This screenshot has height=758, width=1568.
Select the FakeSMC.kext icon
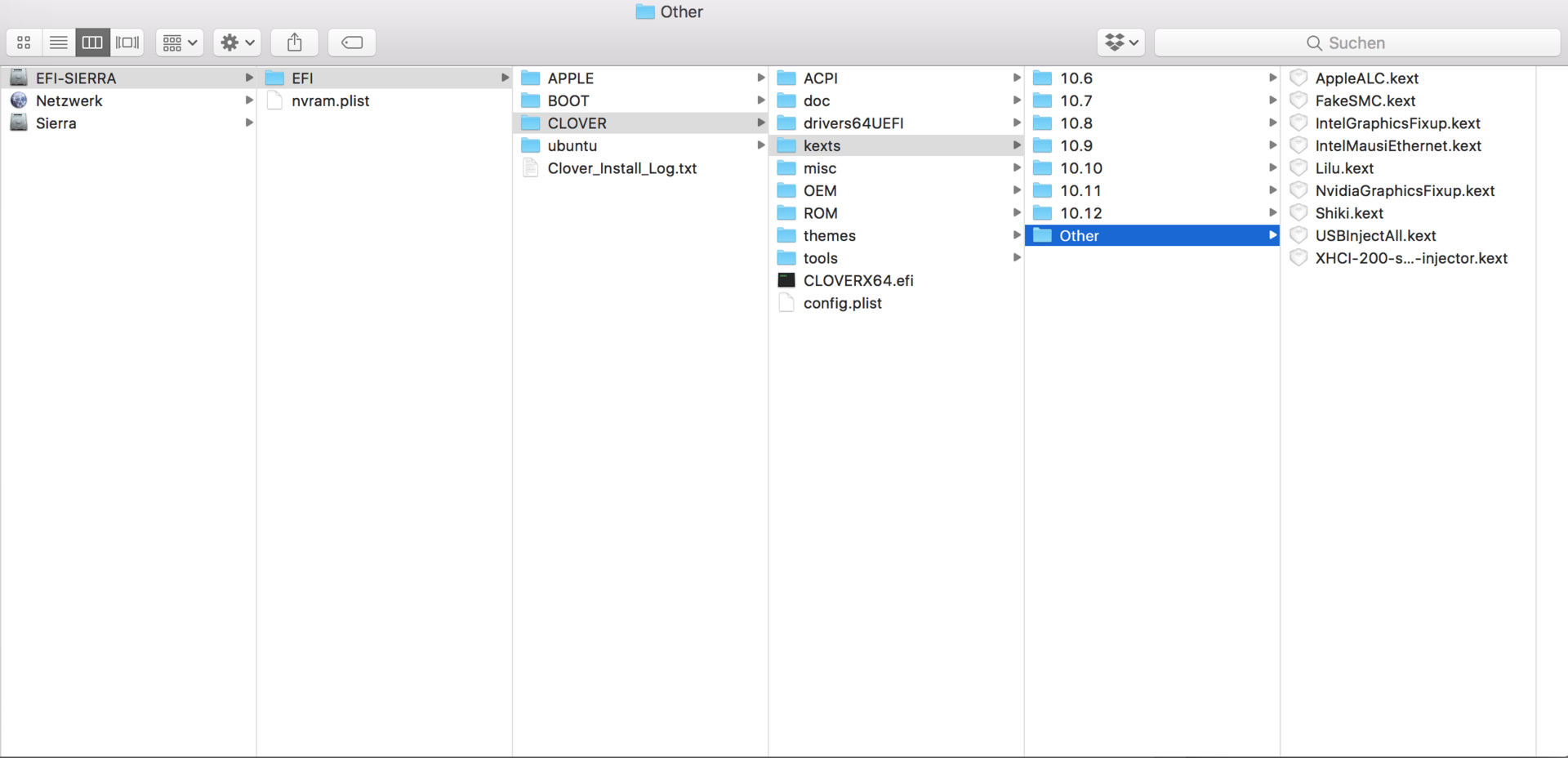coord(1298,100)
